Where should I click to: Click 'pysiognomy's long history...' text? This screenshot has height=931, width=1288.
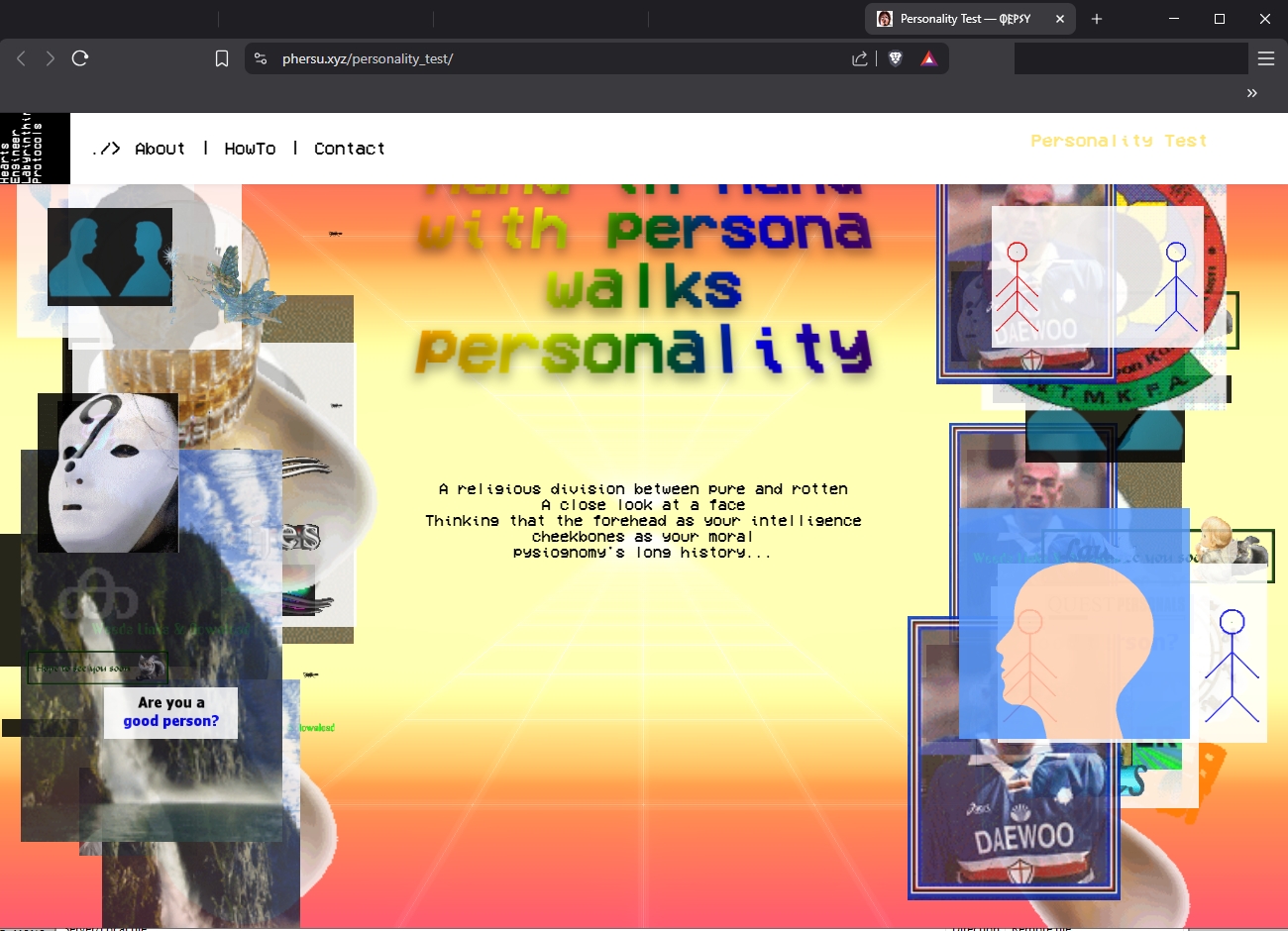coord(642,553)
